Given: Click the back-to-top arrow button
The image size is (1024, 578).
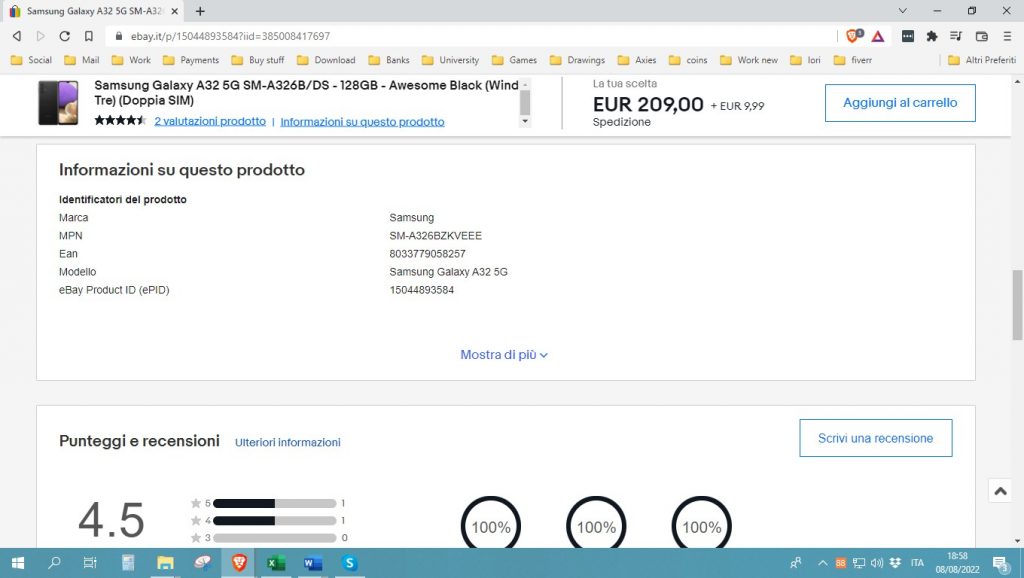Looking at the screenshot, I should point(1000,490).
